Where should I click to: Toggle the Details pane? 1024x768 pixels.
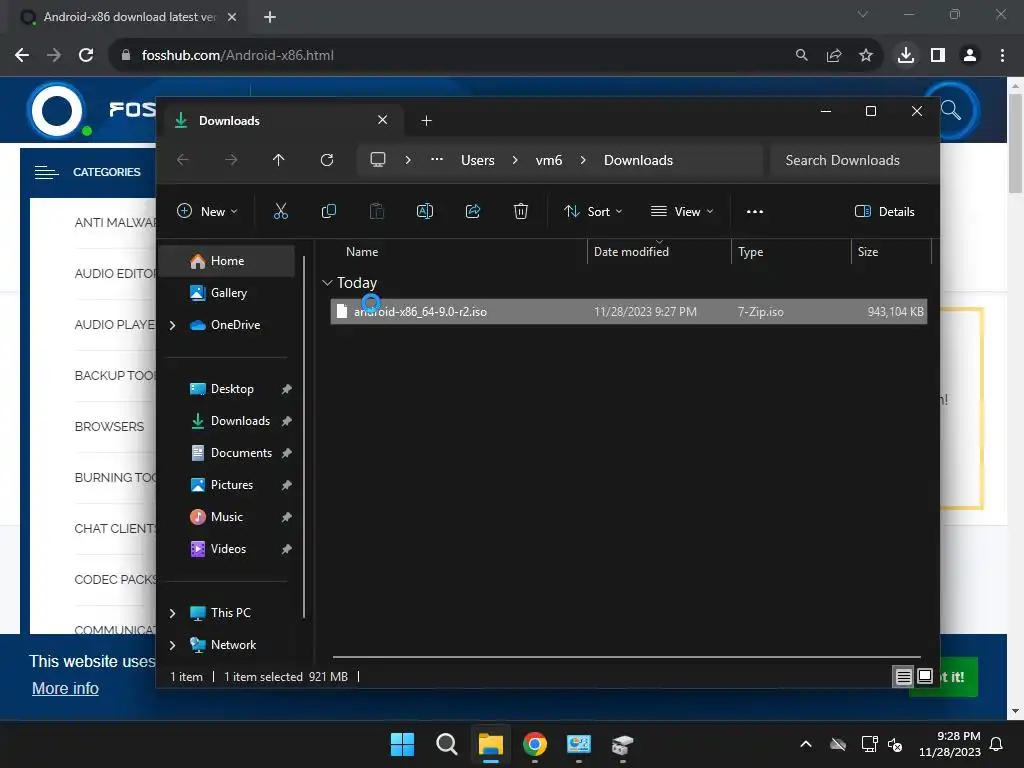point(885,212)
